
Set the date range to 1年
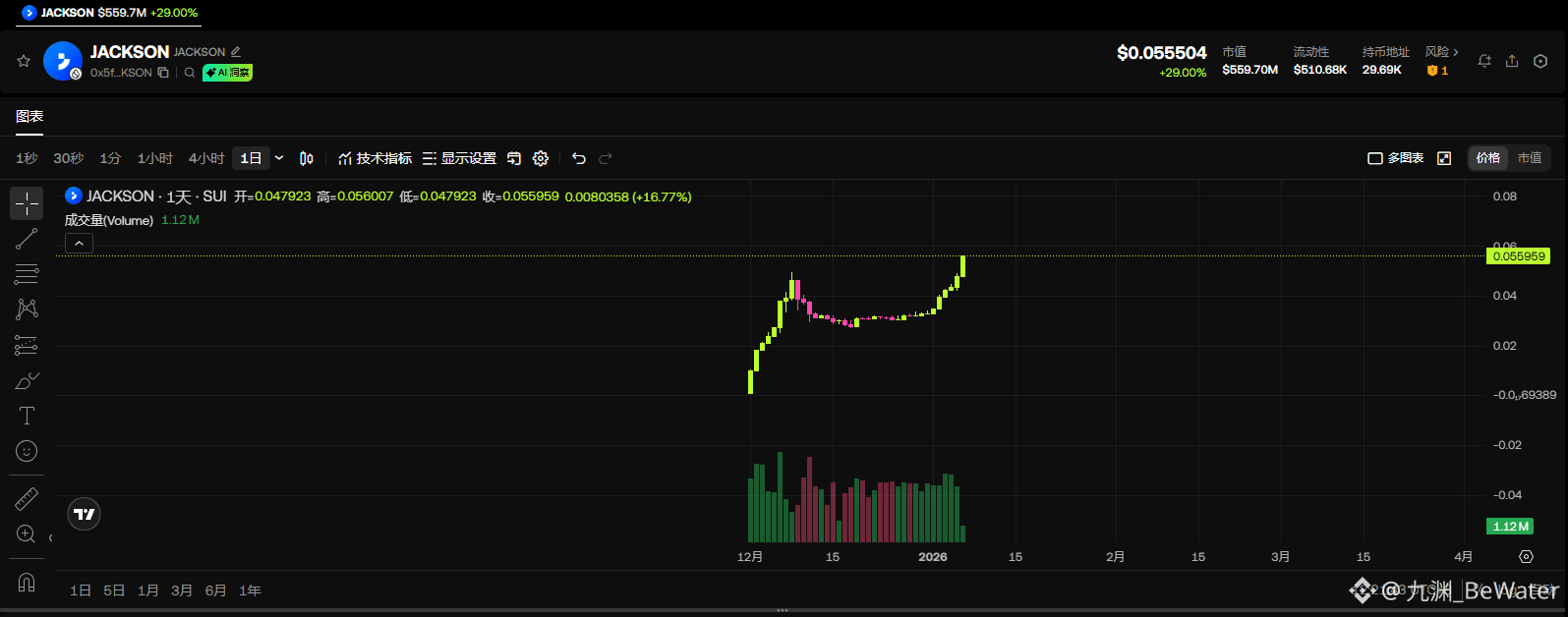(251, 590)
